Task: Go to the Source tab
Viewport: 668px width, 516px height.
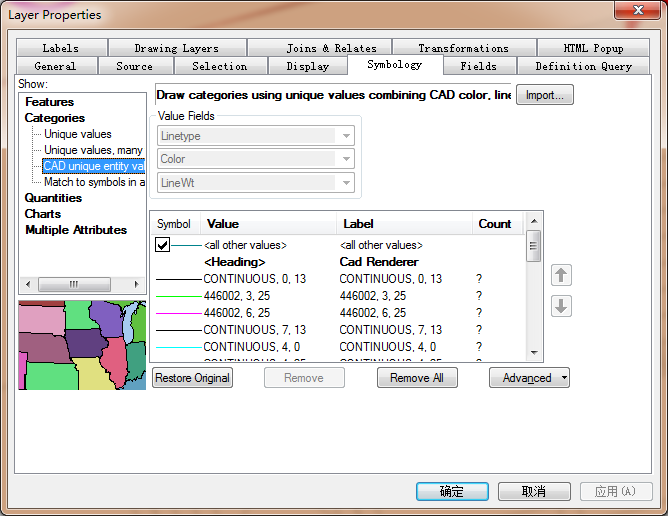Action: point(135,66)
